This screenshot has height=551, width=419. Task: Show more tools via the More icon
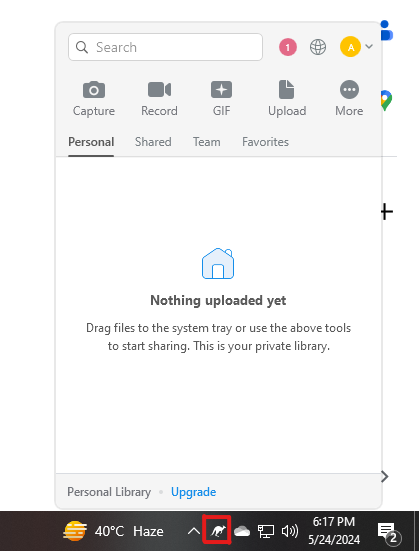[x=349, y=90]
